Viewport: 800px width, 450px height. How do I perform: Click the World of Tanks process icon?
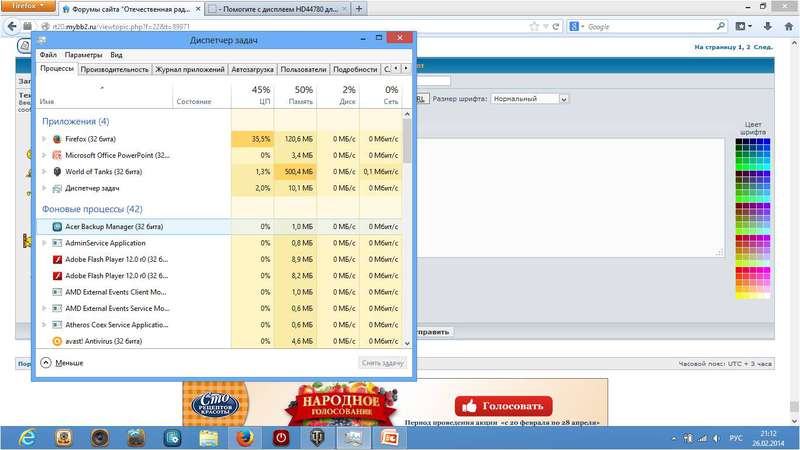coord(57,171)
